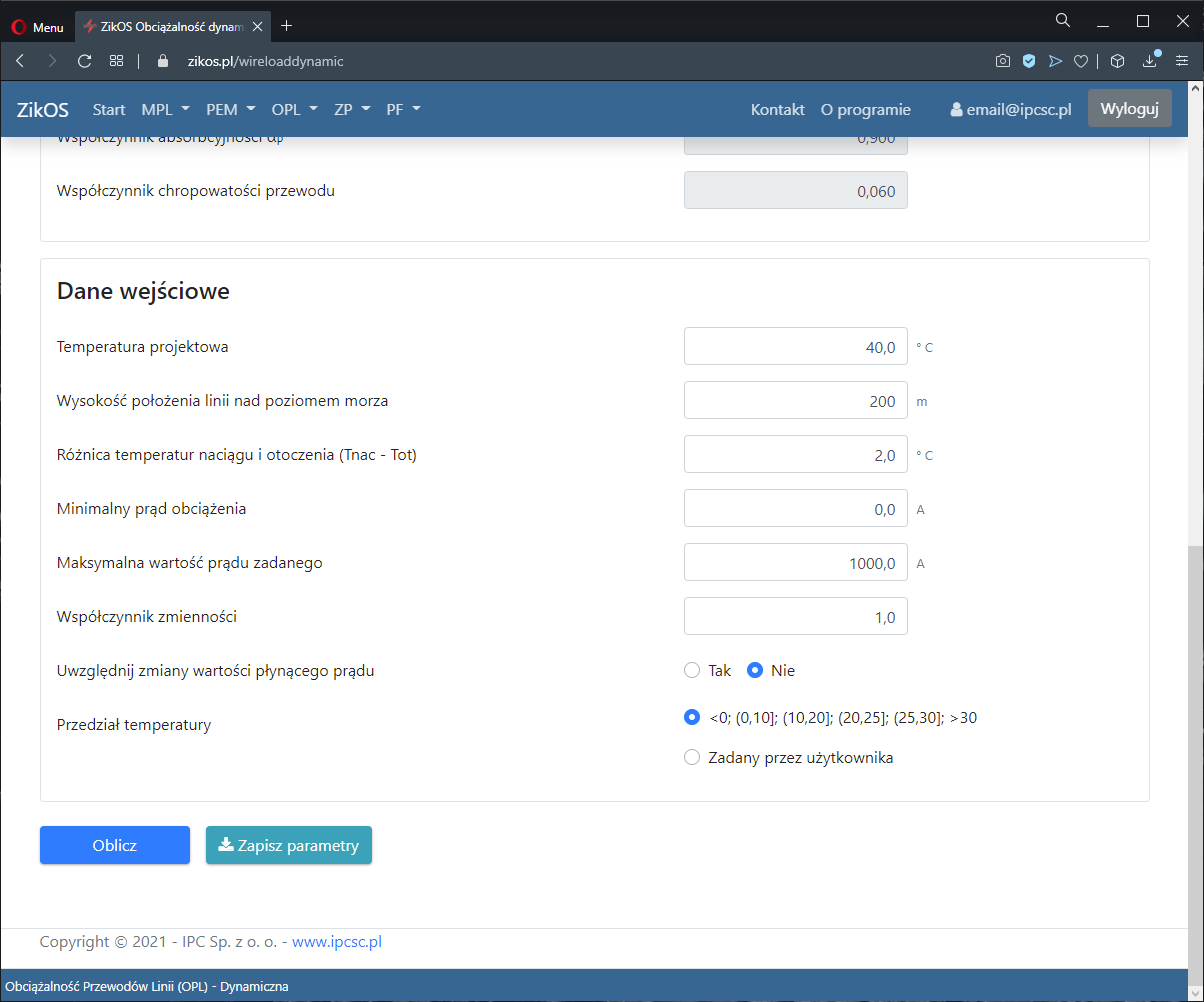This screenshot has width=1204, height=1002.
Task: Expand the OPL menu in navbar
Action: 294,109
